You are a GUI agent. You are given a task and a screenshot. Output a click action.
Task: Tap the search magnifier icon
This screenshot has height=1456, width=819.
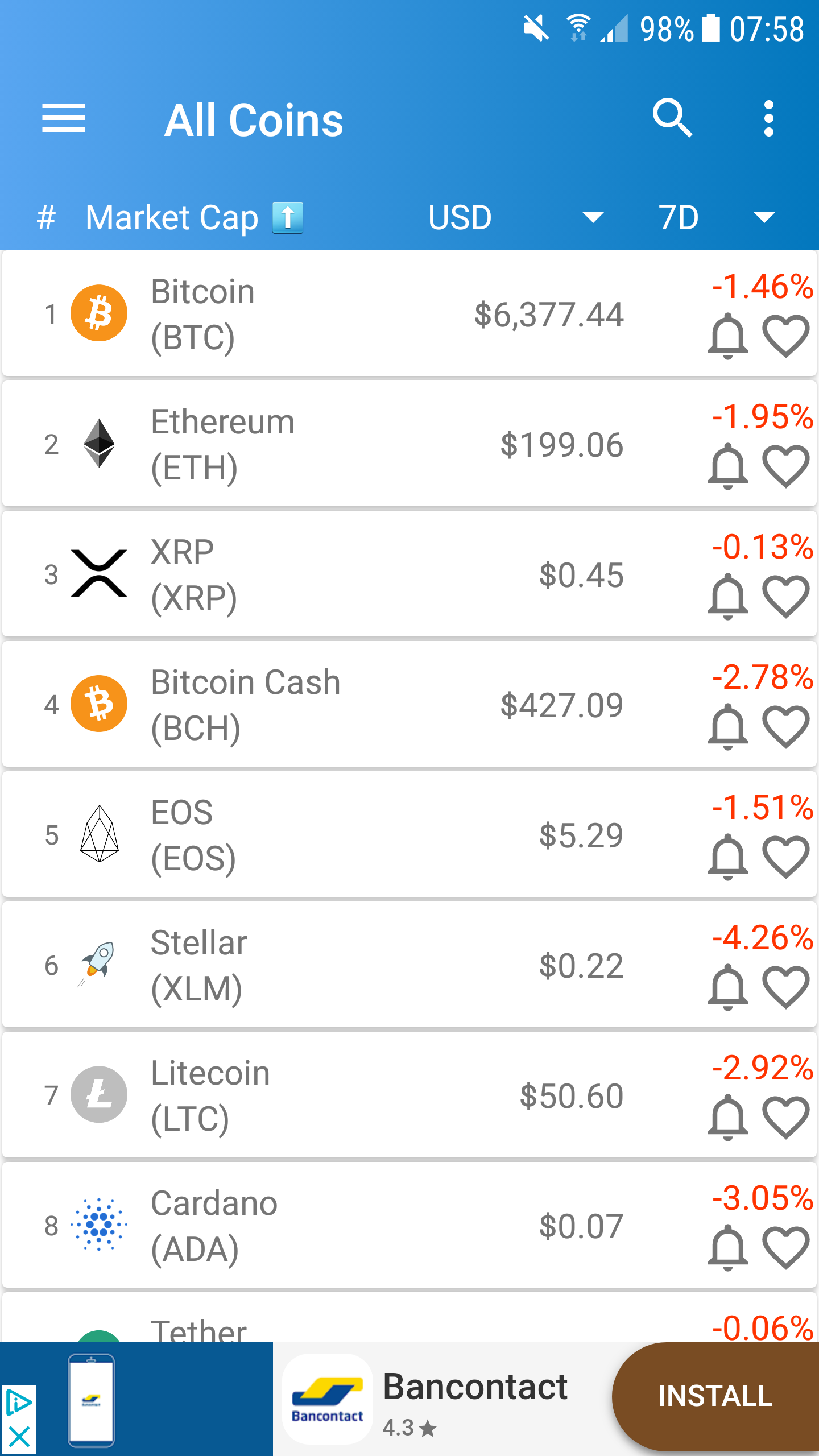coord(672,118)
